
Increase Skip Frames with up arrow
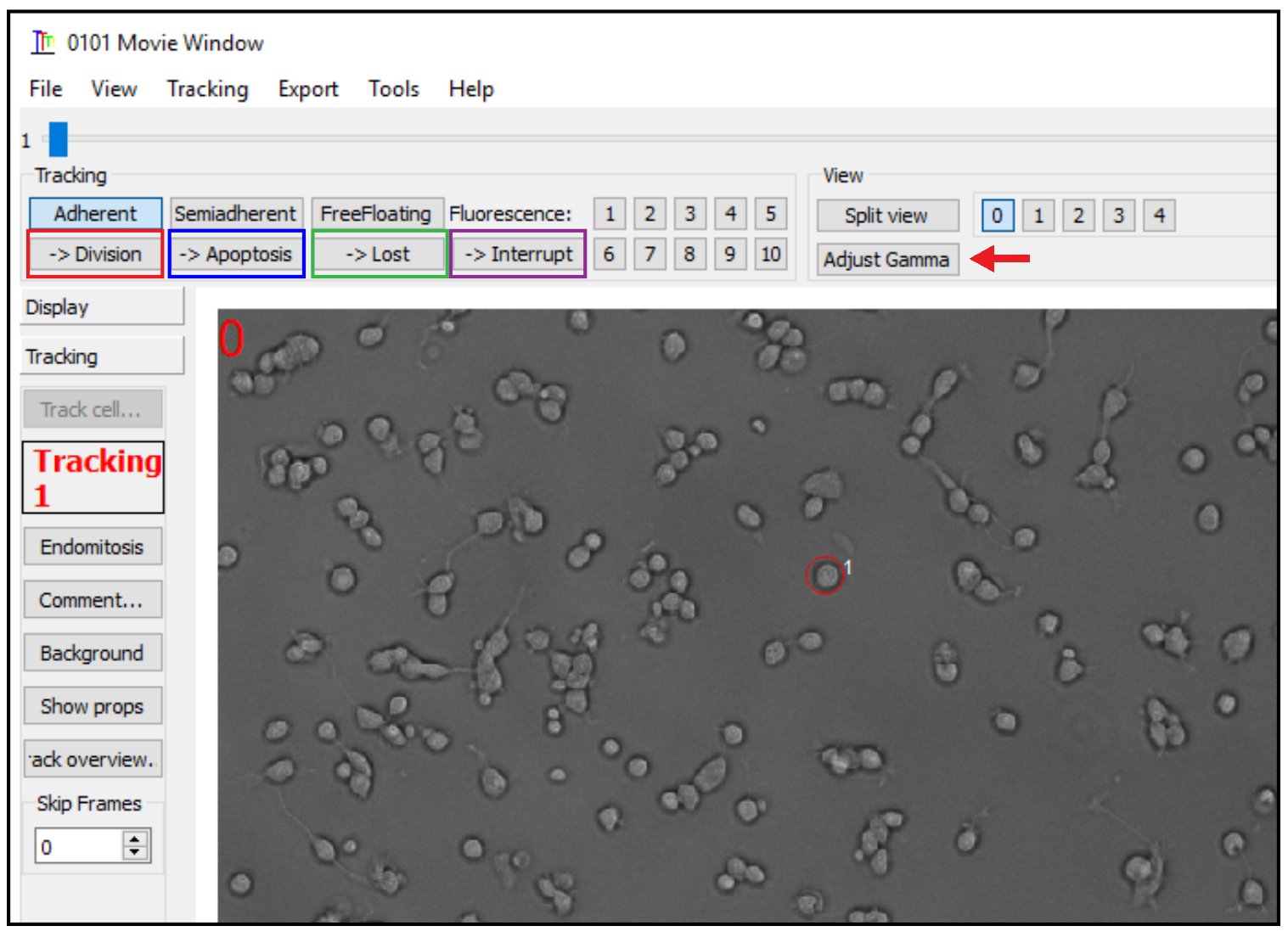(x=135, y=839)
